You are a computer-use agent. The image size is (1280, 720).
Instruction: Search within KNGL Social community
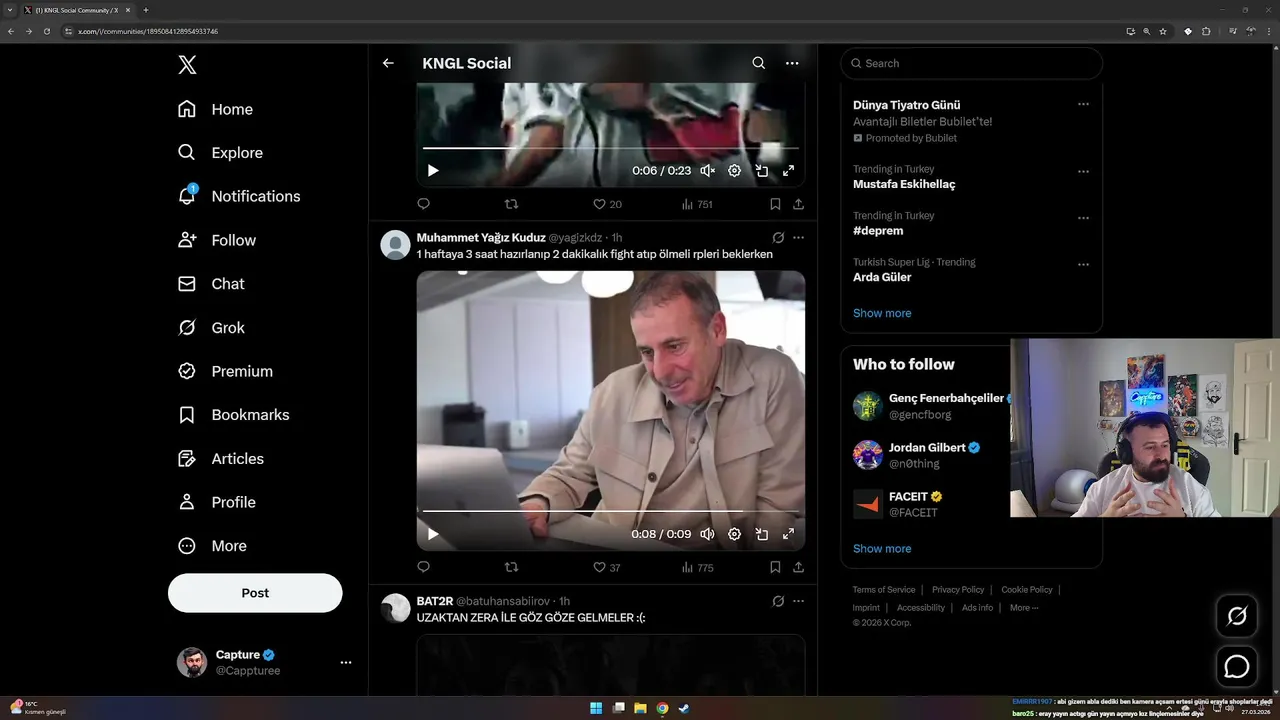pos(758,63)
